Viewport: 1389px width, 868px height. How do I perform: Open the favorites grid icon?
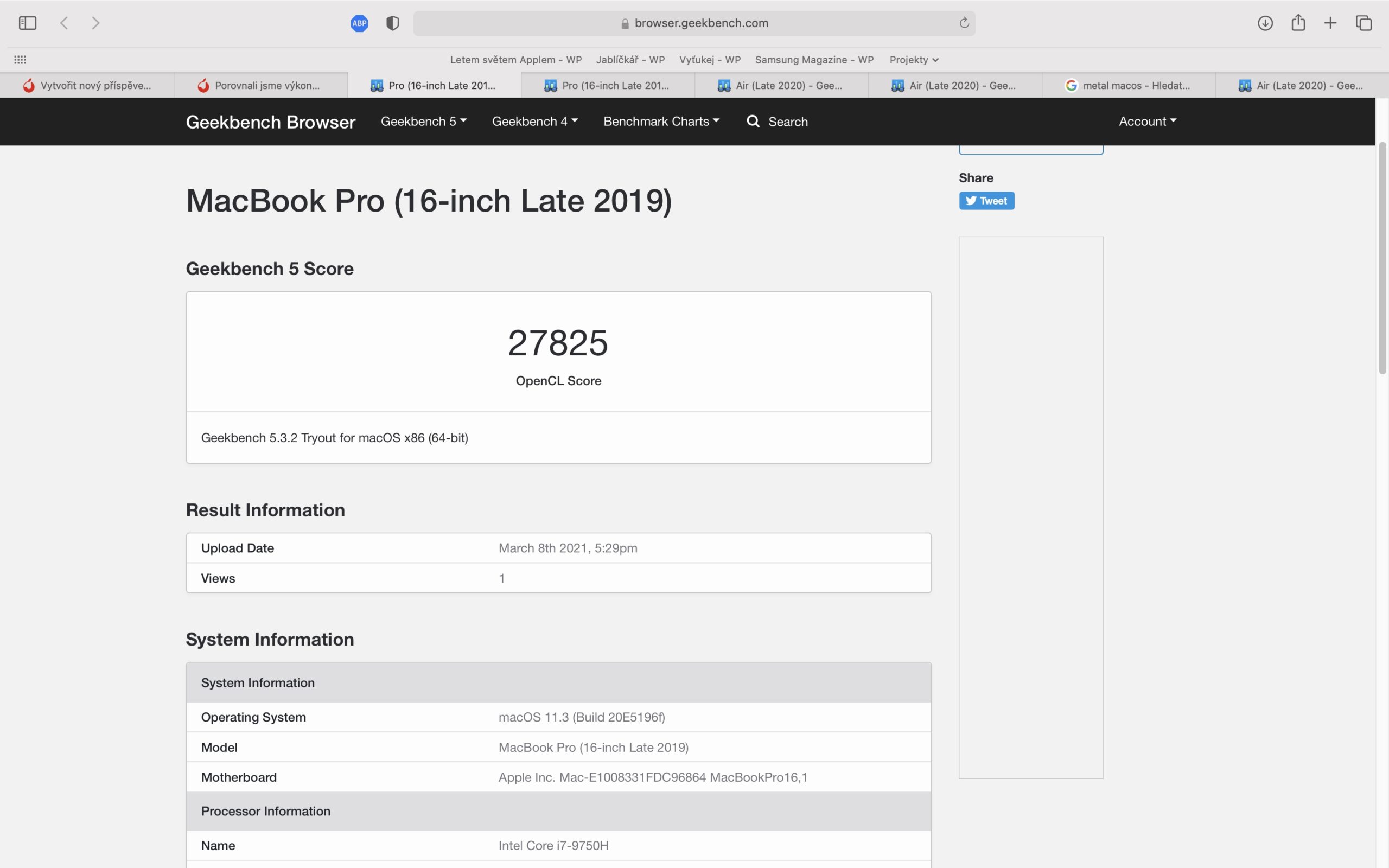point(20,60)
